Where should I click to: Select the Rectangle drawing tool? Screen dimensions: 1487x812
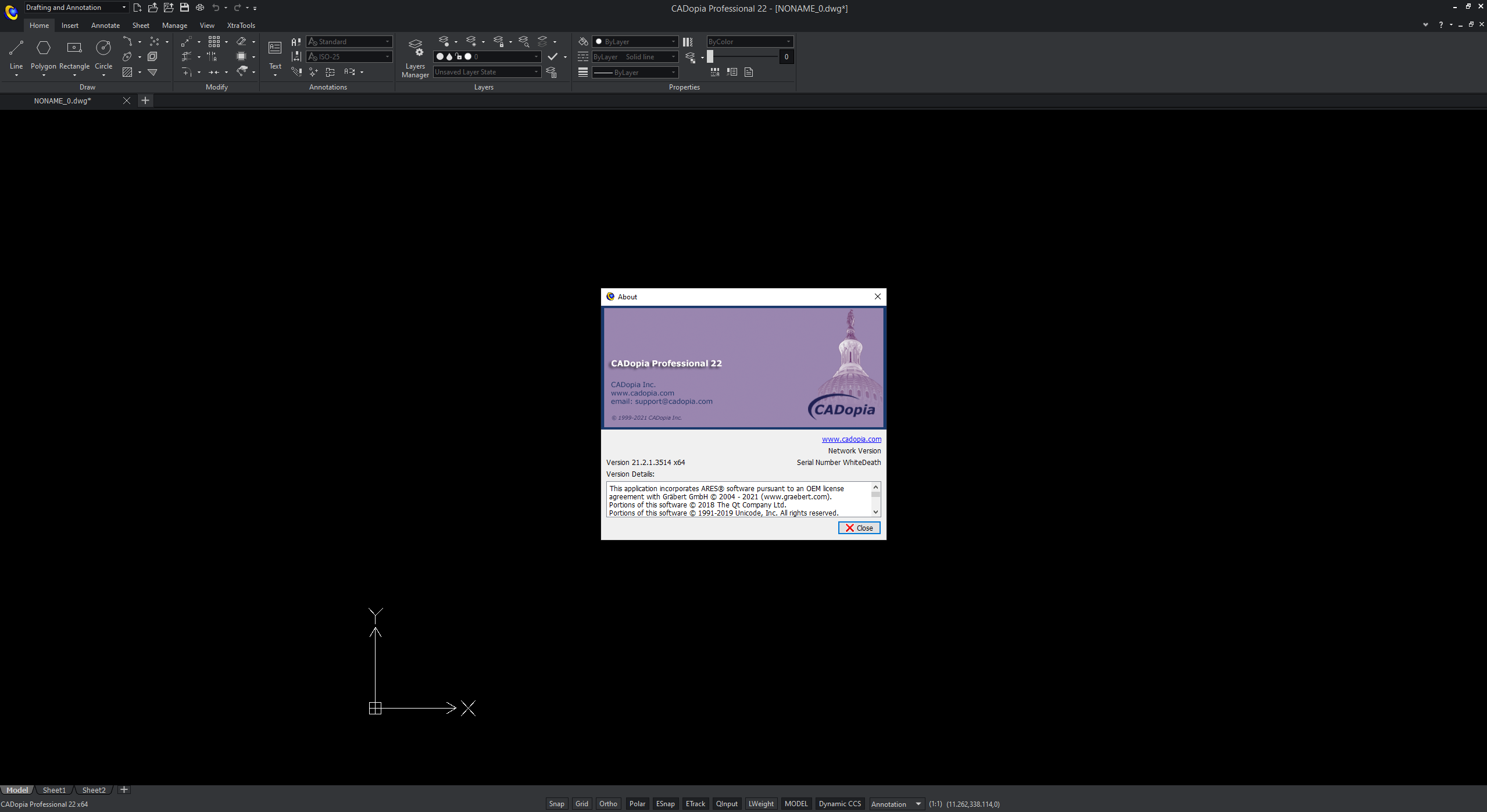tap(74, 54)
